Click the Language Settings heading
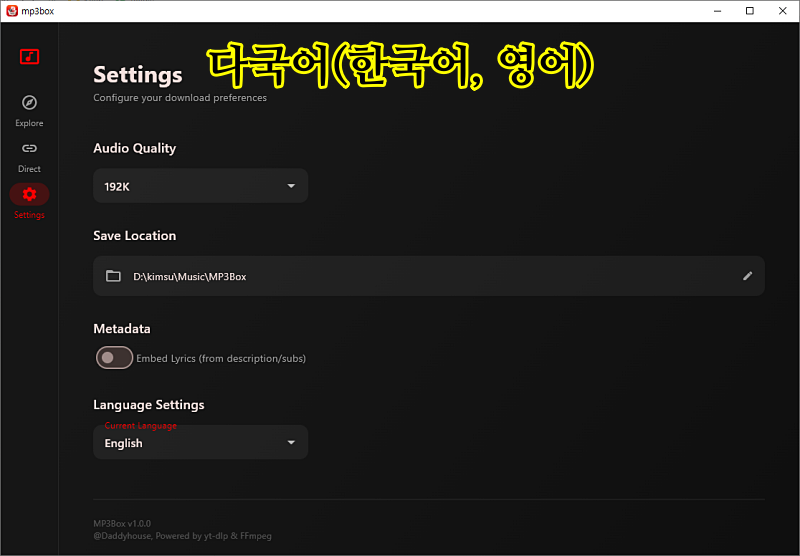Image resolution: width=800 pixels, height=556 pixels. coord(149,405)
